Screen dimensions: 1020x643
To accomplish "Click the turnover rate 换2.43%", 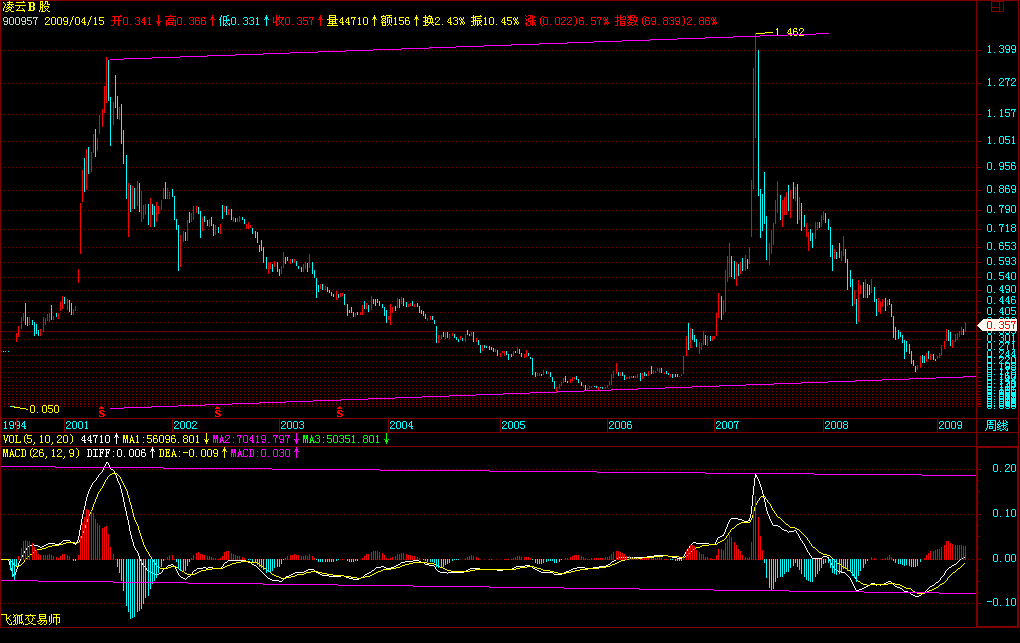I will [444, 21].
